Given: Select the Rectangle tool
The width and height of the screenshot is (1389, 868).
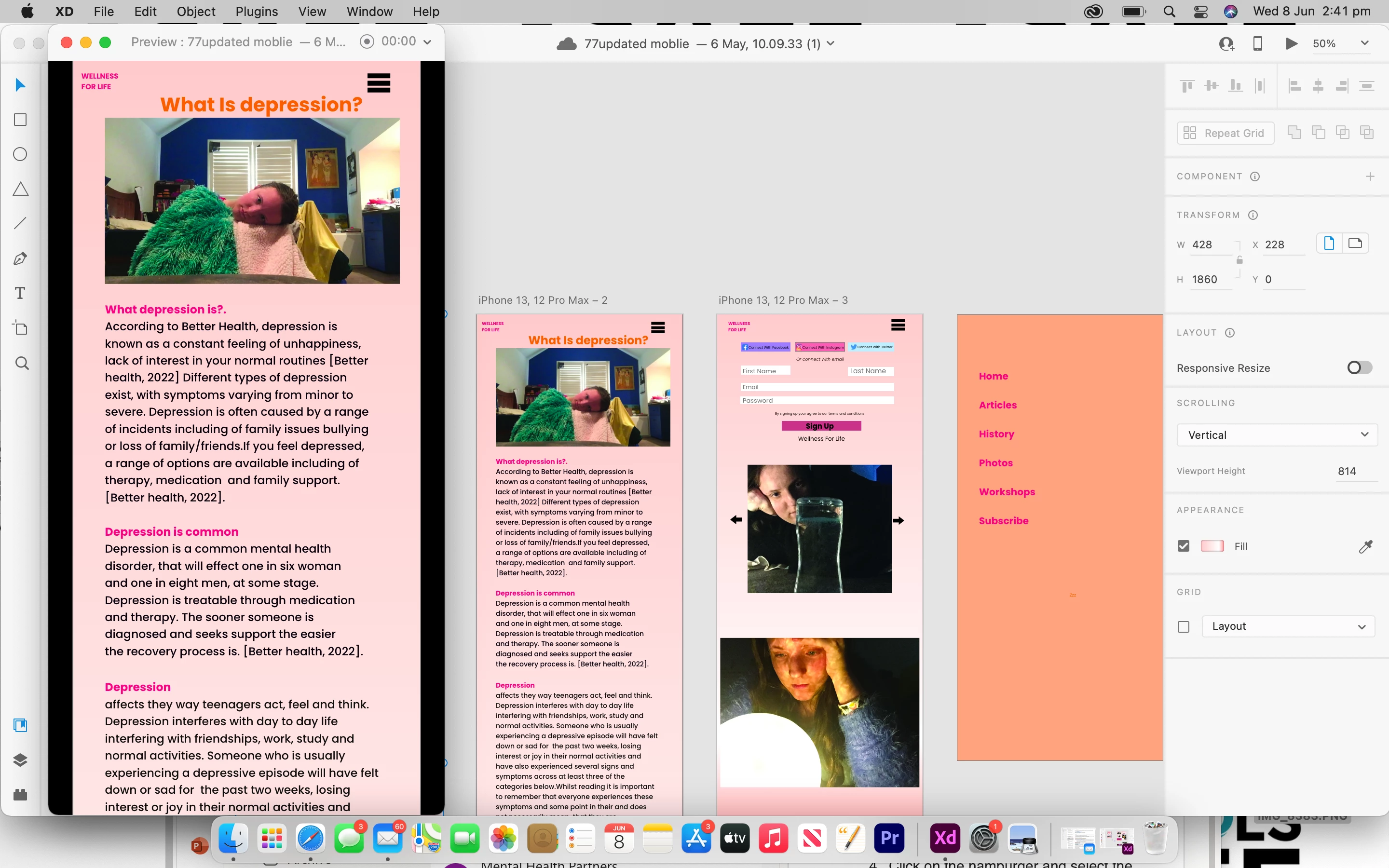Looking at the screenshot, I should coord(20,120).
